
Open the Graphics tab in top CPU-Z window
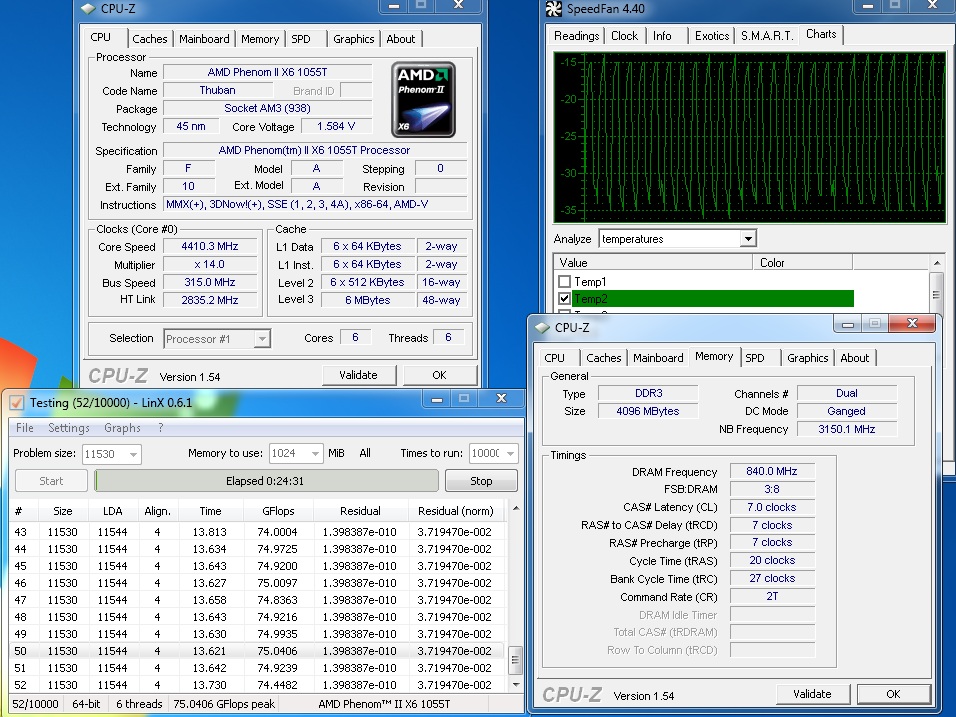click(x=354, y=39)
